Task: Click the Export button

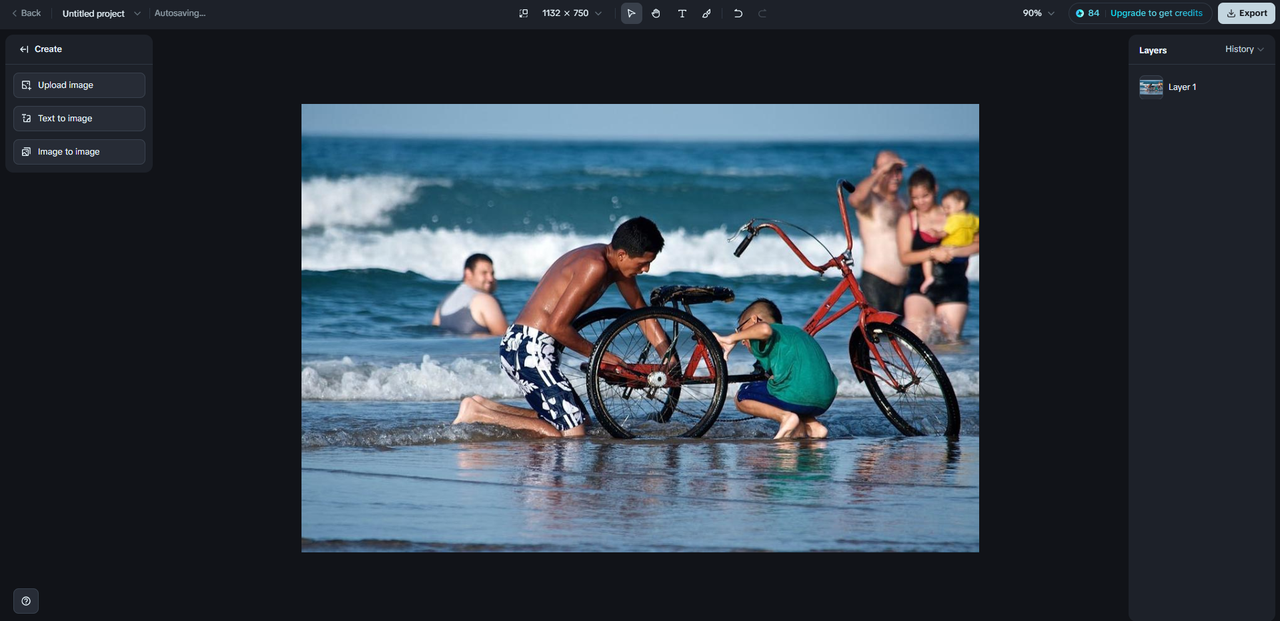Action: pos(1246,13)
